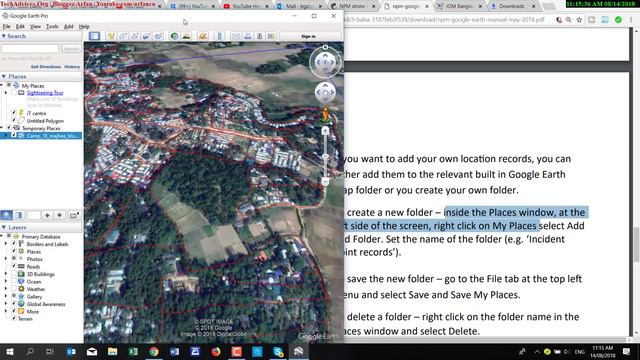
Task: Click the Record a Tour icon
Action: coord(158,36)
